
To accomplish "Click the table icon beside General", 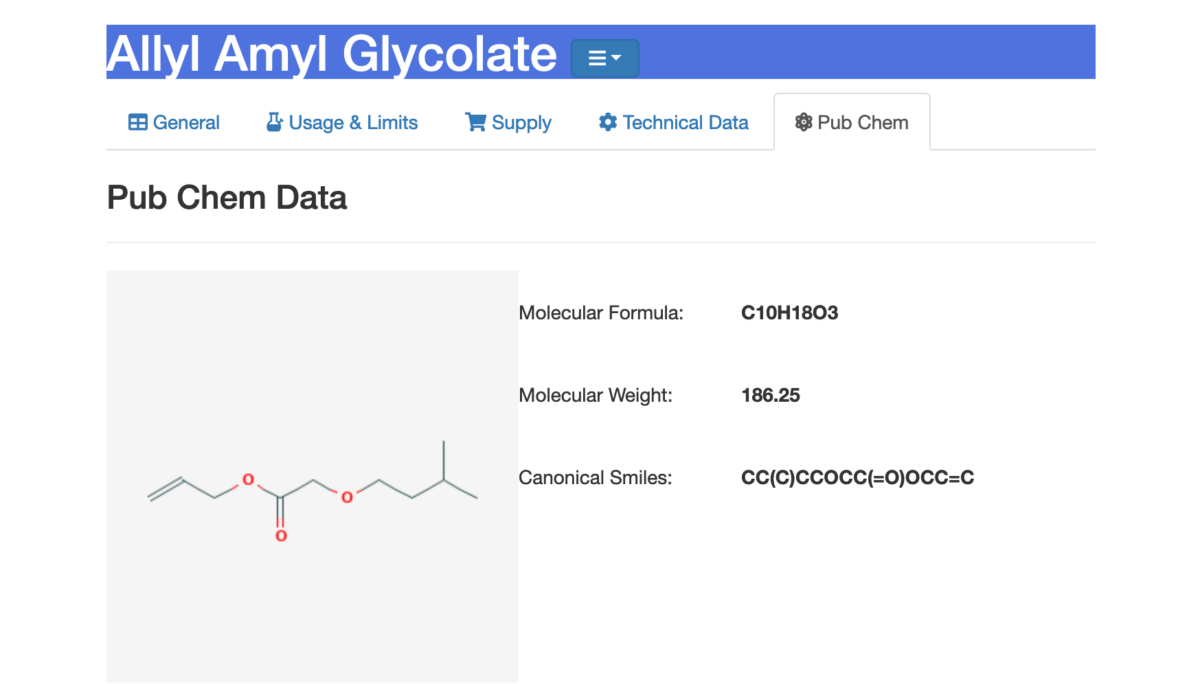I will click(x=138, y=122).
